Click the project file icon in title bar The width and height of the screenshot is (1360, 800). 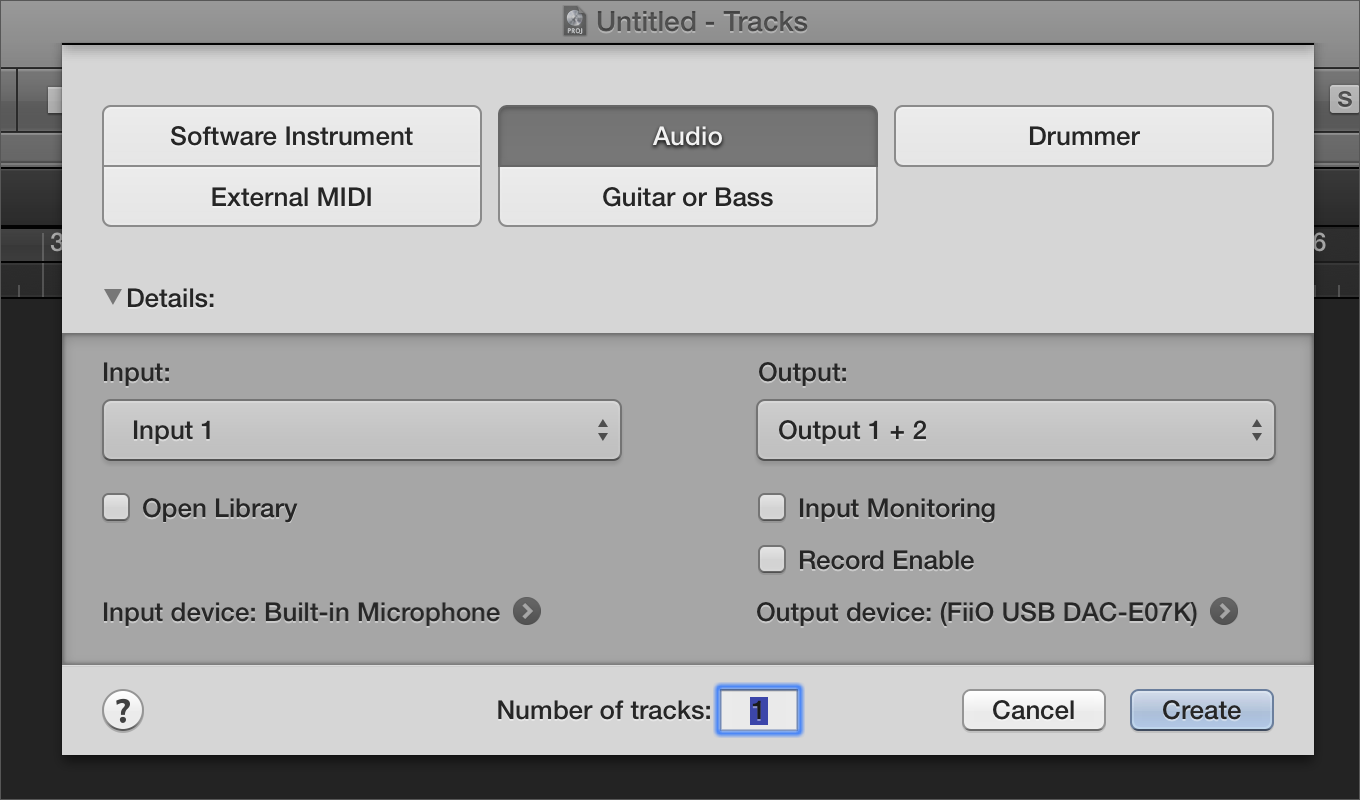coord(575,21)
